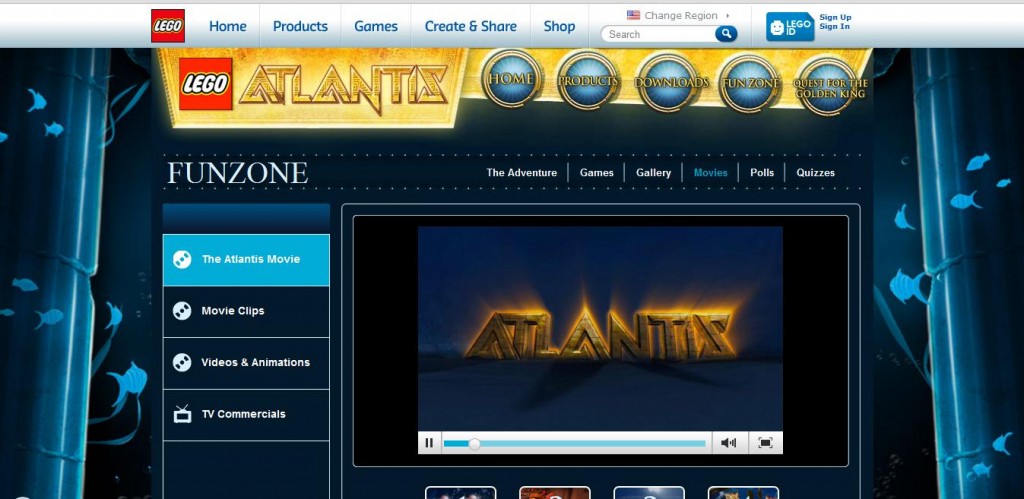
Task: Switch to the Movies tab
Action: coord(710,172)
